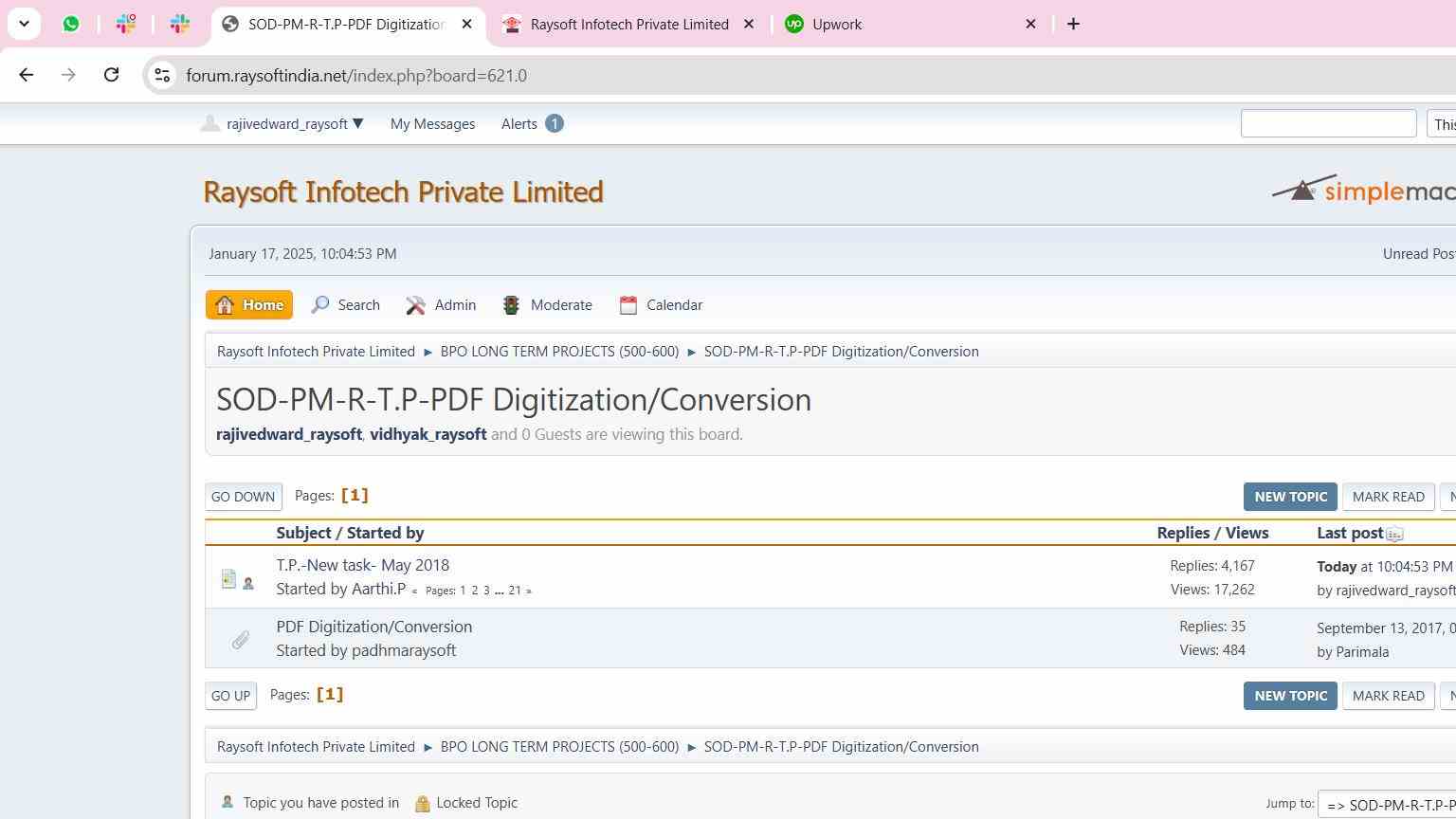Screen dimensions: 1456x819
Task: Expand the hidden pages ellipsis in topic pagination
Action: (x=500, y=591)
